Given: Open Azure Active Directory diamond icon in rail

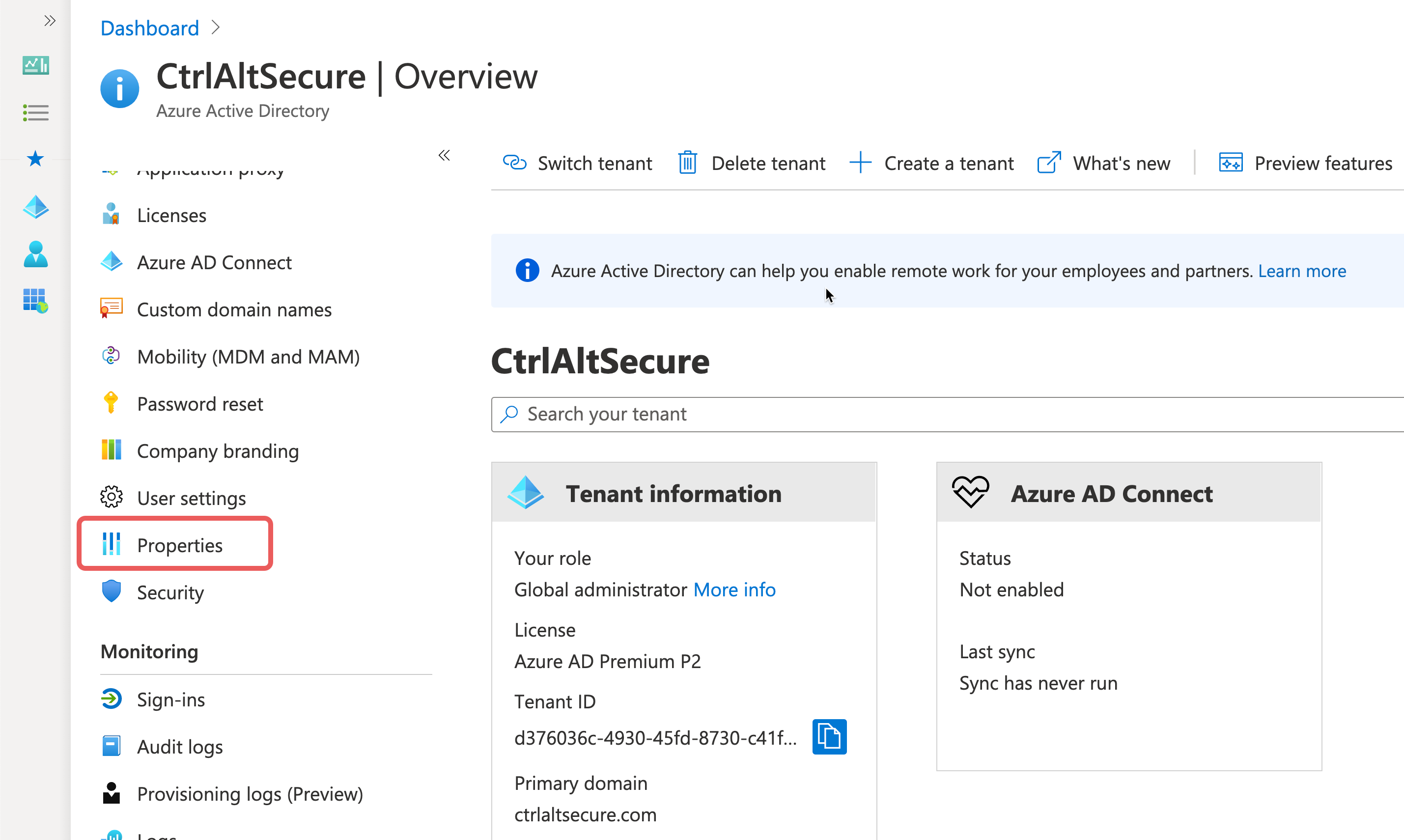Looking at the screenshot, I should pos(36,207).
